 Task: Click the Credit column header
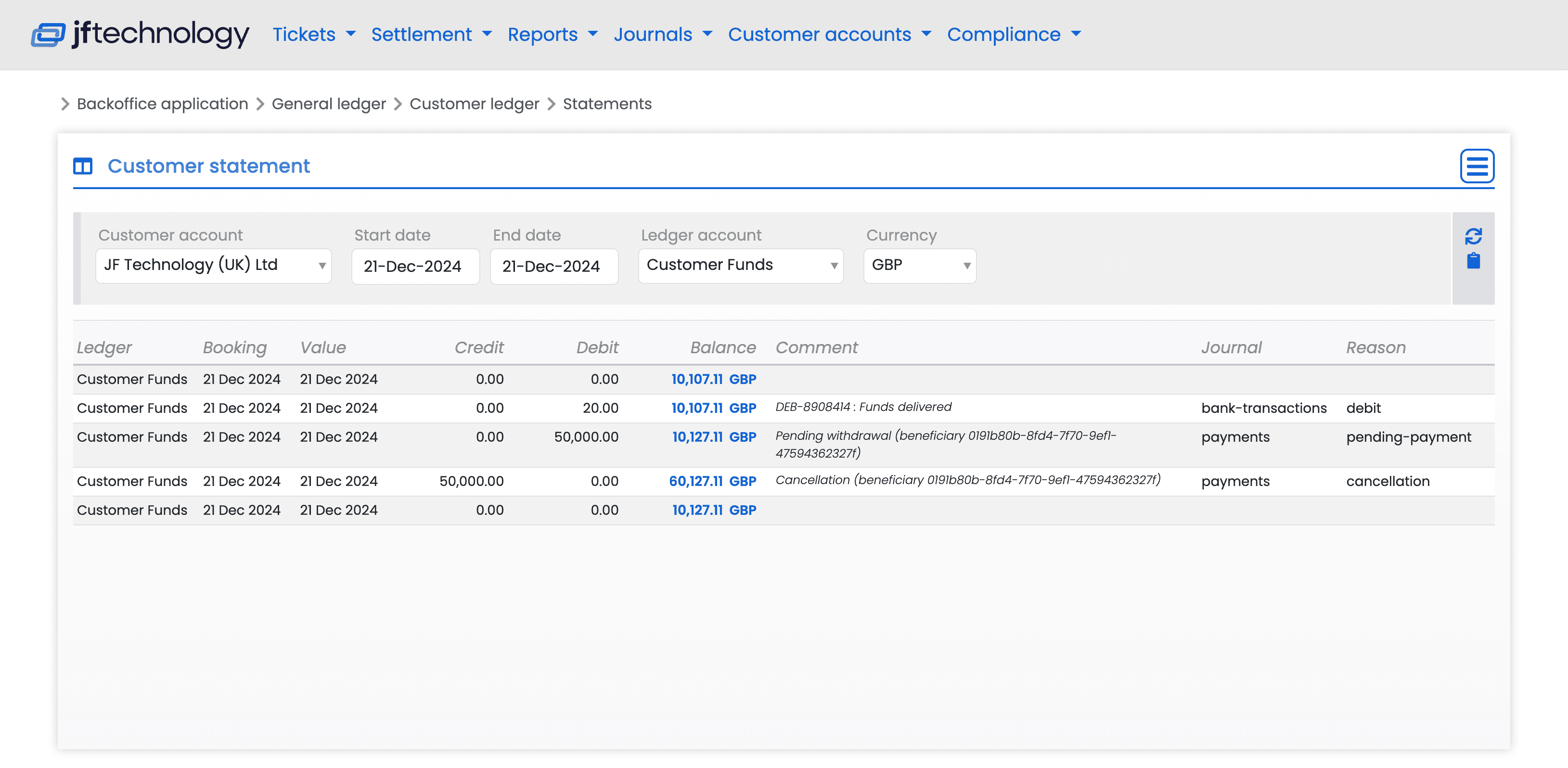click(479, 347)
